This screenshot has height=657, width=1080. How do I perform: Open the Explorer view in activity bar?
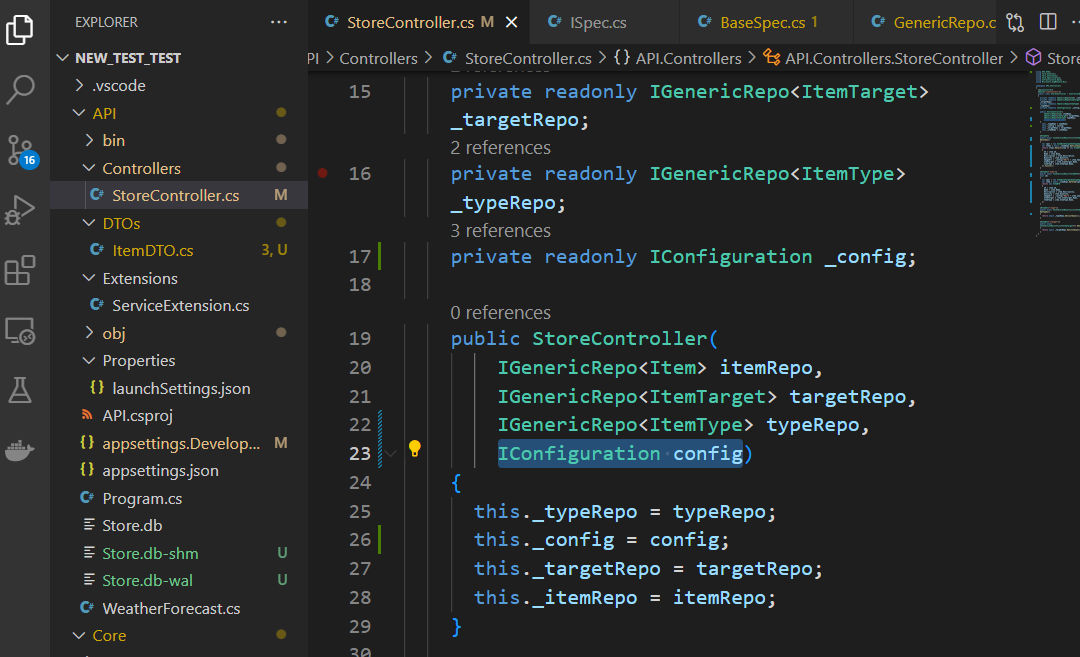pyautogui.click(x=20, y=29)
